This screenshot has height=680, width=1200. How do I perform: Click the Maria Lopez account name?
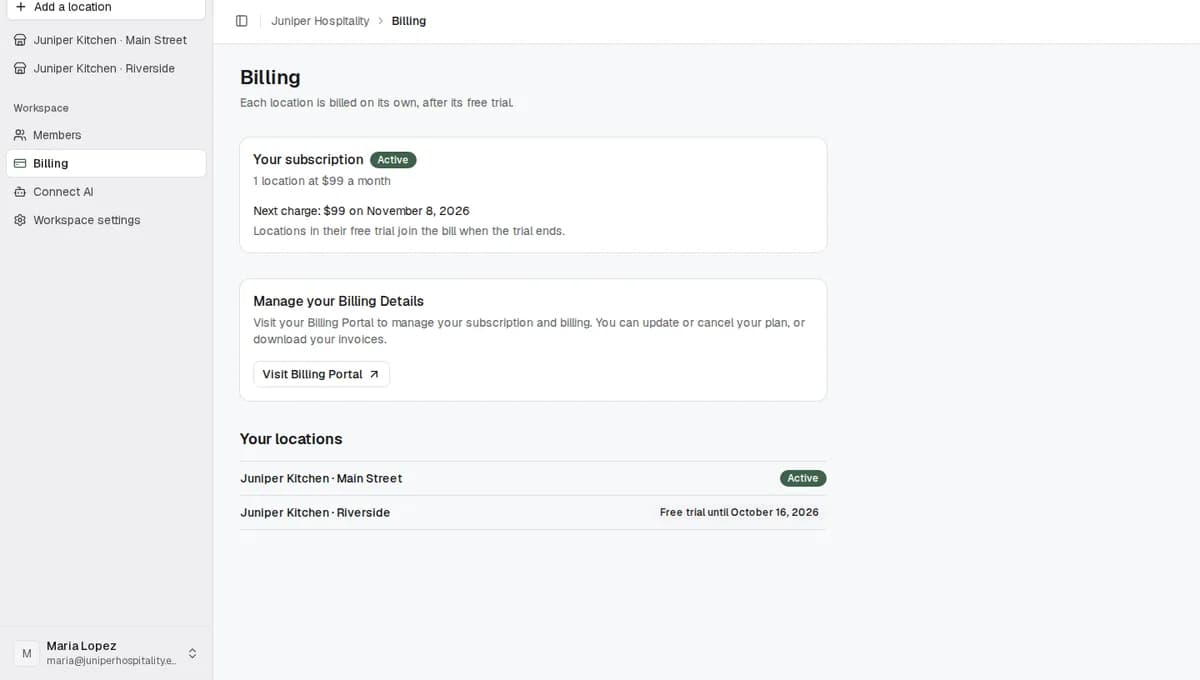[81, 646]
